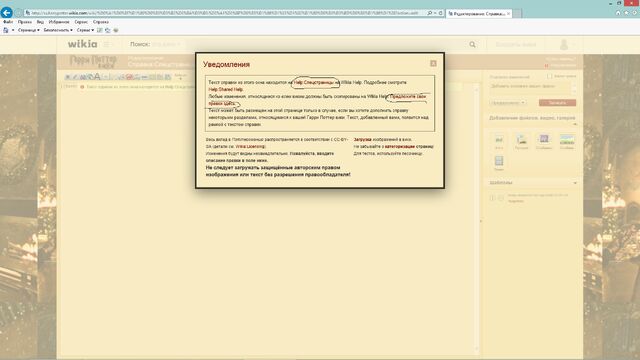Open the Wikia Licensing link
The height and width of the screenshot is (360, 640).
coord(250,147)
